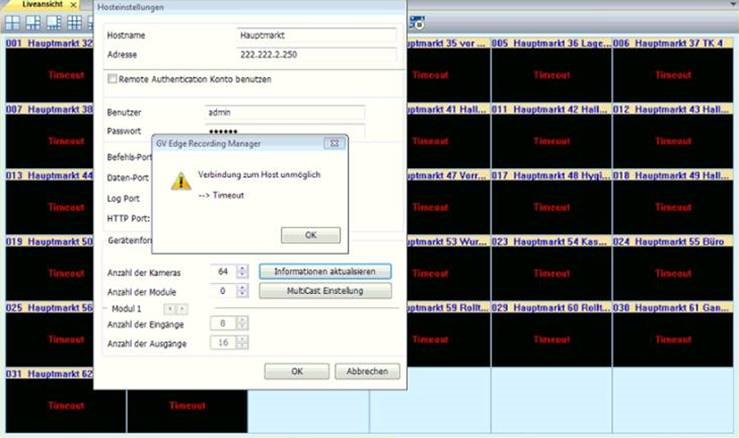
Task: Select camera 012 Hauptmarkt 43 tile
Action: 673,137
